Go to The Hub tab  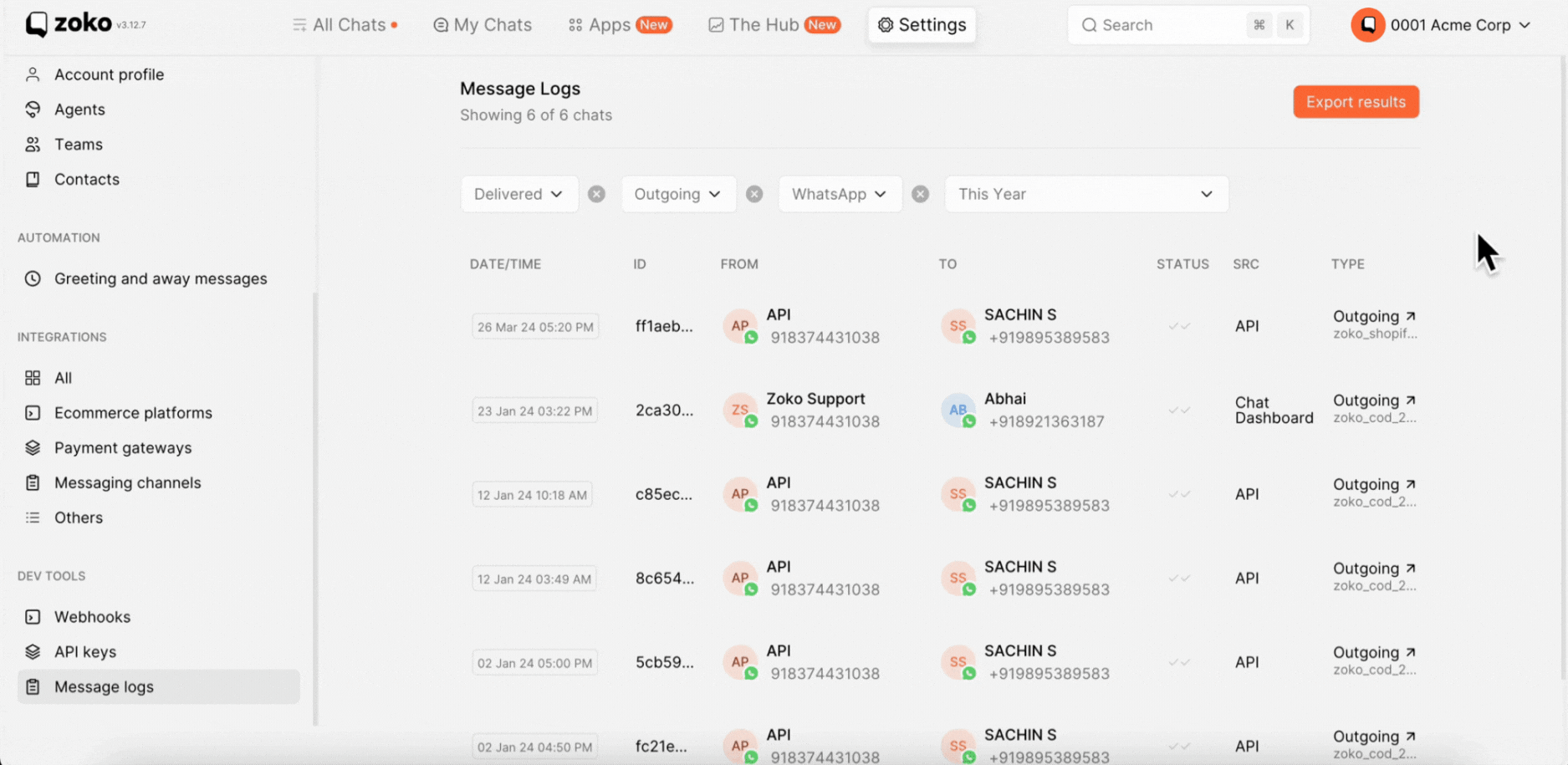pos(774,25)
